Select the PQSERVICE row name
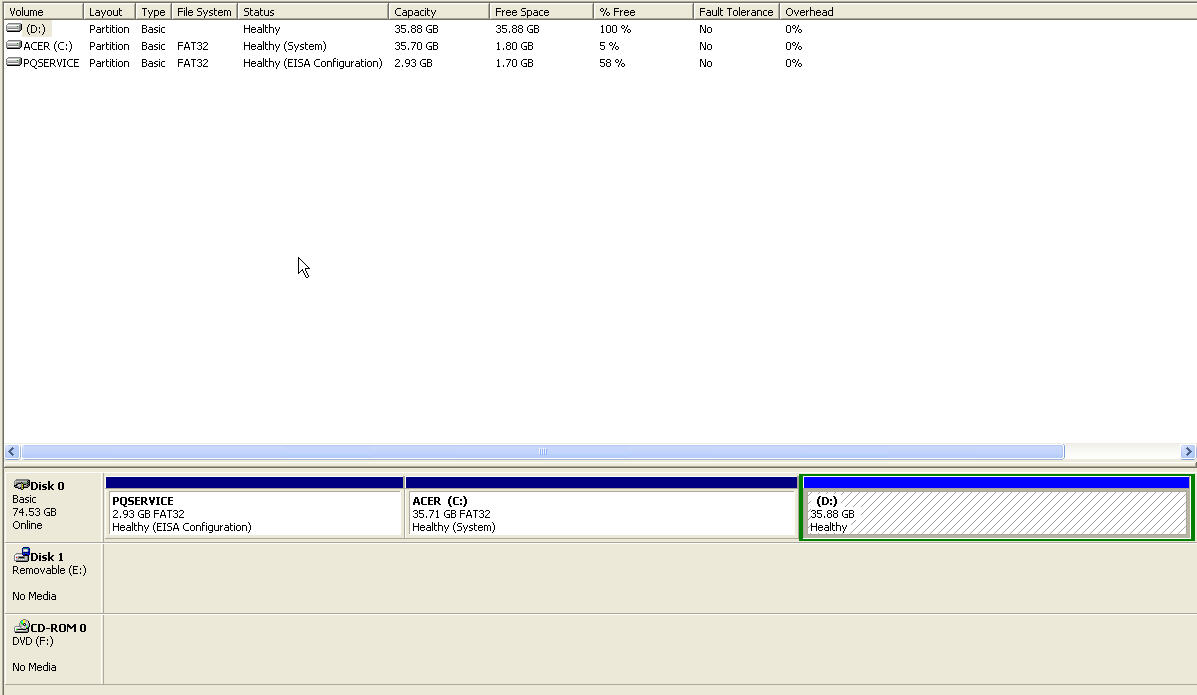Viewport: 1197px width, 695px height. pos(51,63)
